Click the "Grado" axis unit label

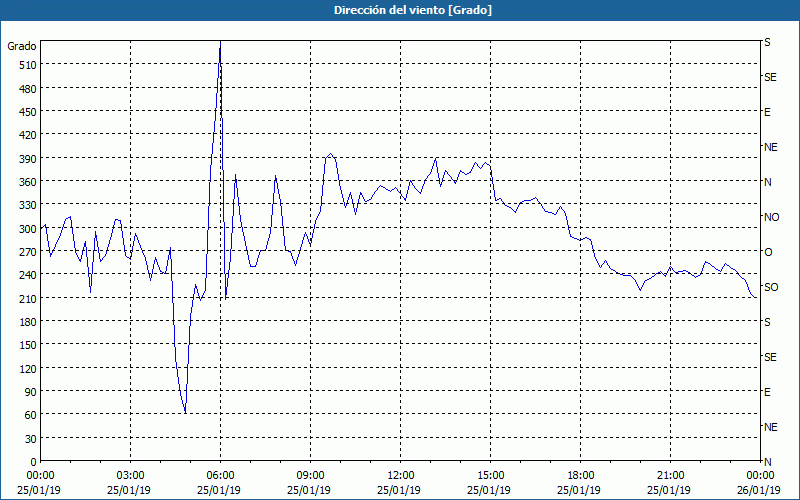click(22, 46)
